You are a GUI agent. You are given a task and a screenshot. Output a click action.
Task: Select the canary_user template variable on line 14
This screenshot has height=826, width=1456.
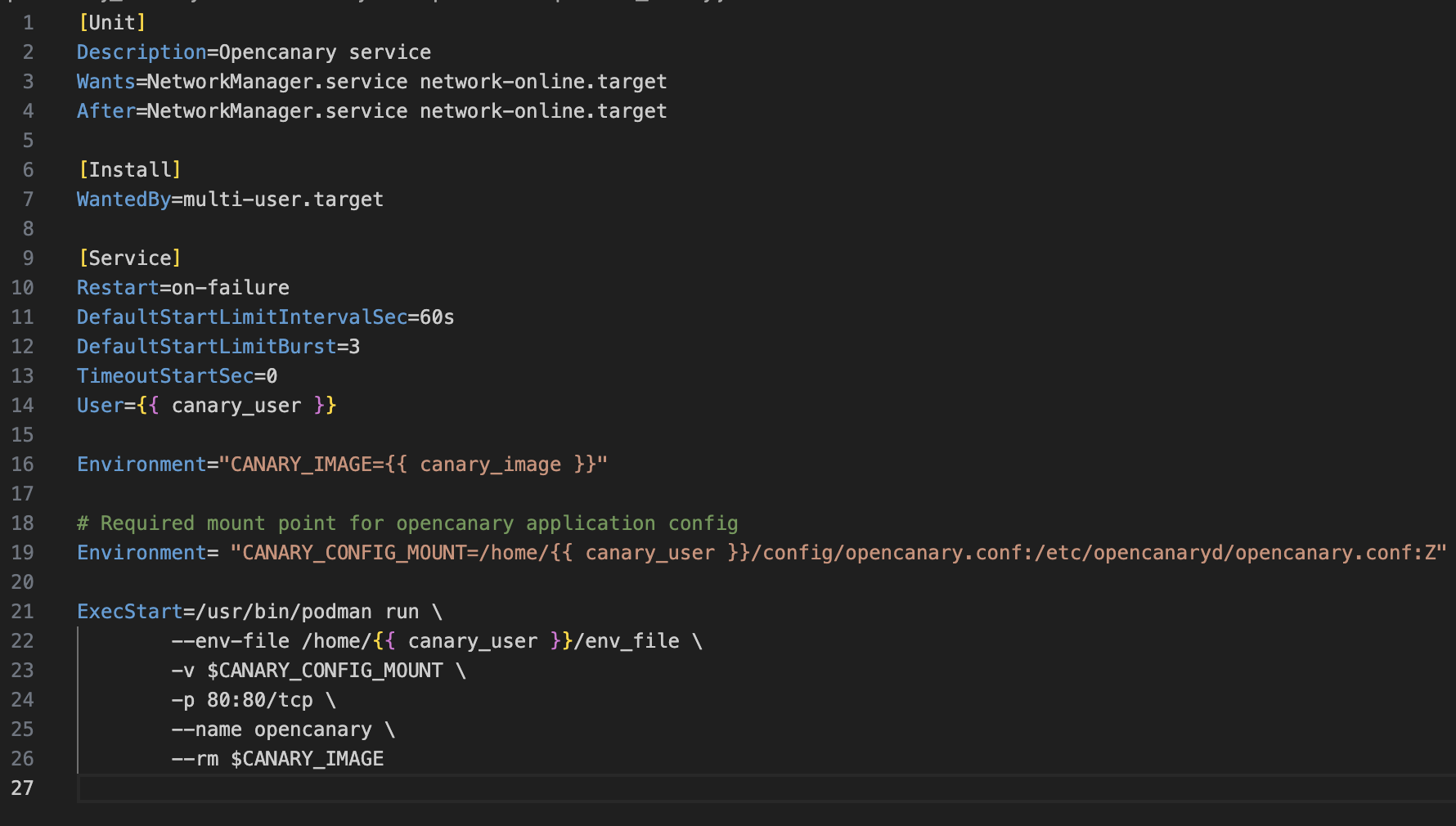click(236, 405)
